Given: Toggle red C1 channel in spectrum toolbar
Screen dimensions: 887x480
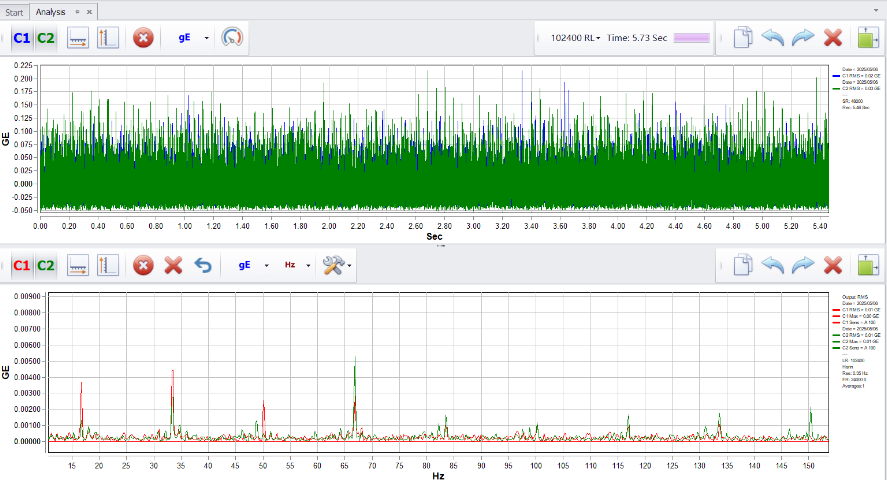Looking at the screenshot, I should click(x=21, y=265).
